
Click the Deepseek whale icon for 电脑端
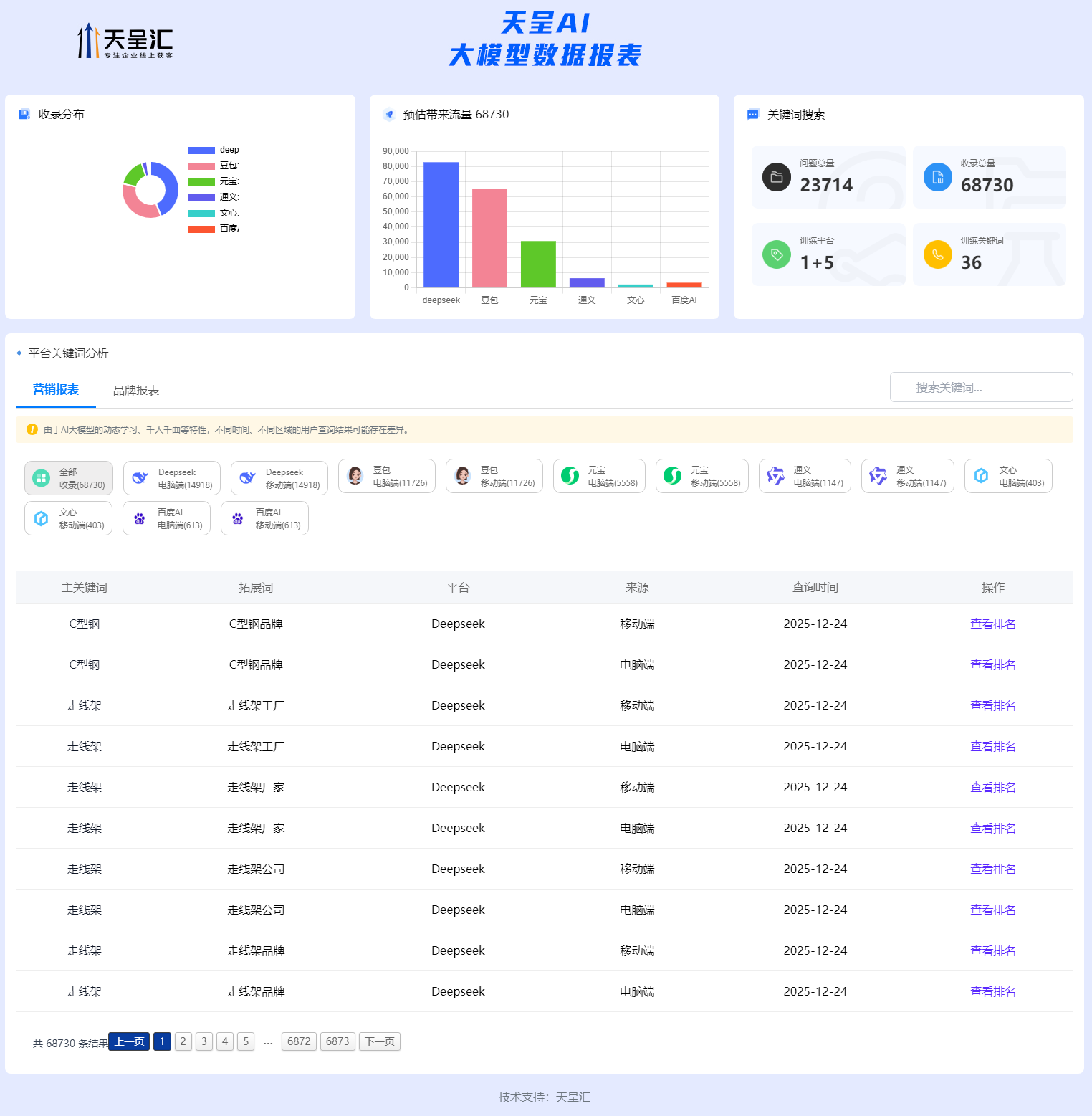140,478
